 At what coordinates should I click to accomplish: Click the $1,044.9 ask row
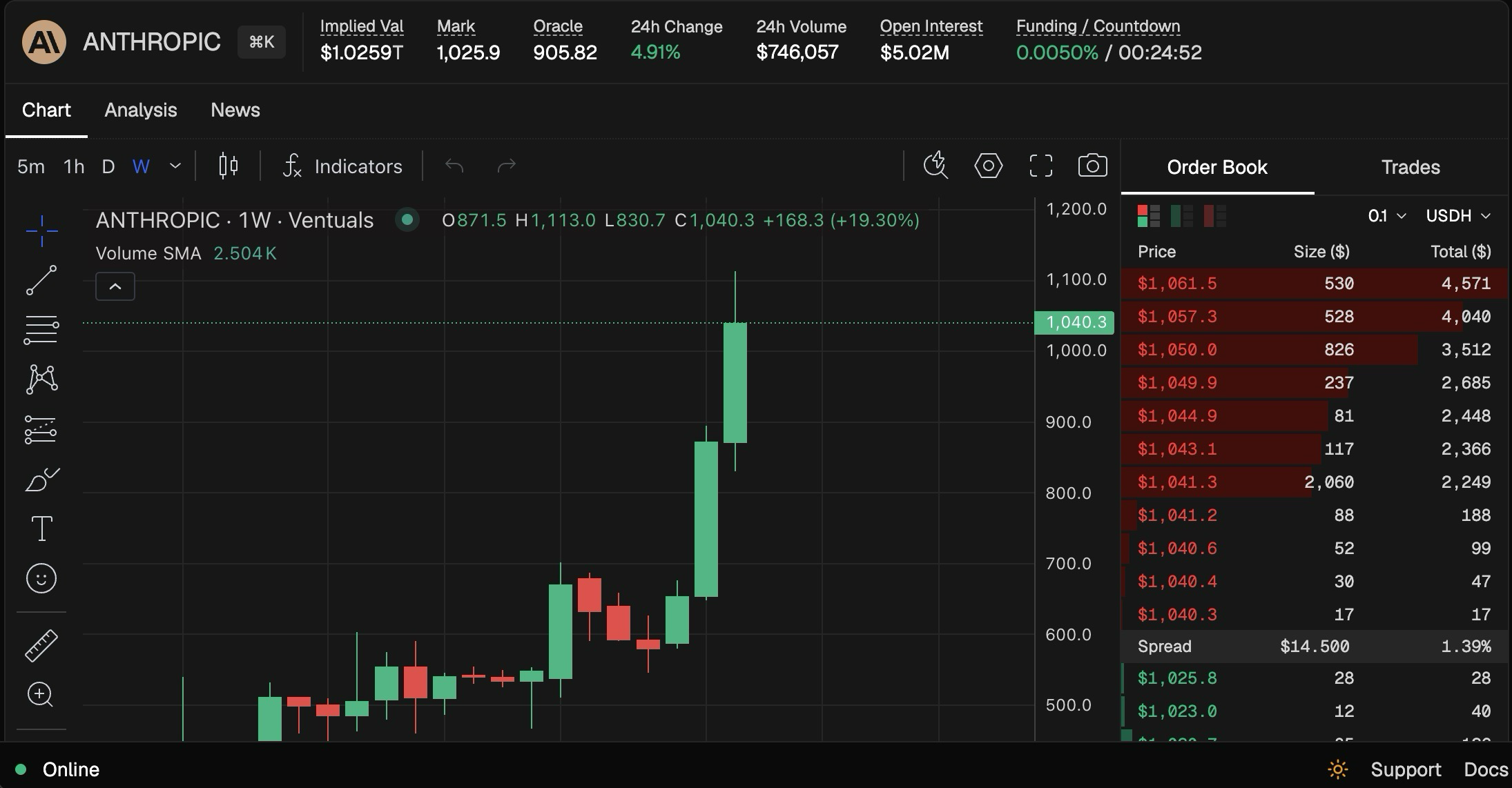(x=1314, y=416)
